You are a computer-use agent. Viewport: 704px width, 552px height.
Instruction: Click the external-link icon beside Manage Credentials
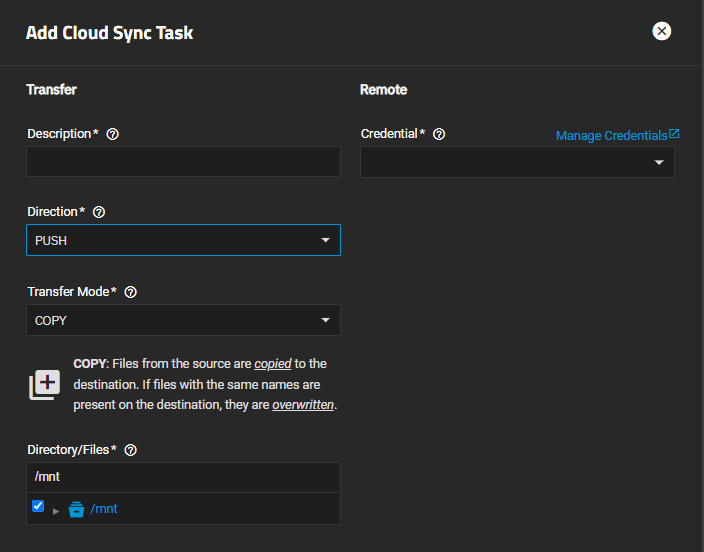point(674,134)
